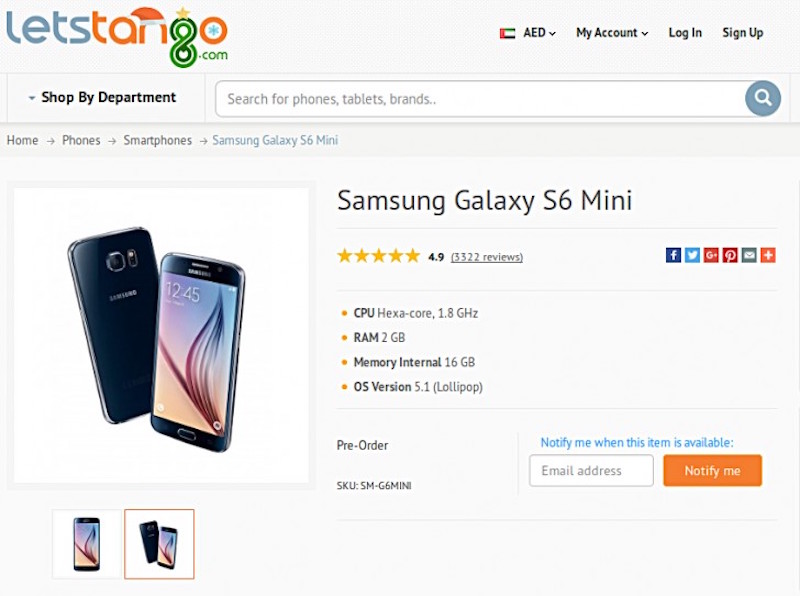Image resolution: width=800 pixels, height=596 pixels.
Task: Select the two-phones product thumbnail
Action: 158,543
